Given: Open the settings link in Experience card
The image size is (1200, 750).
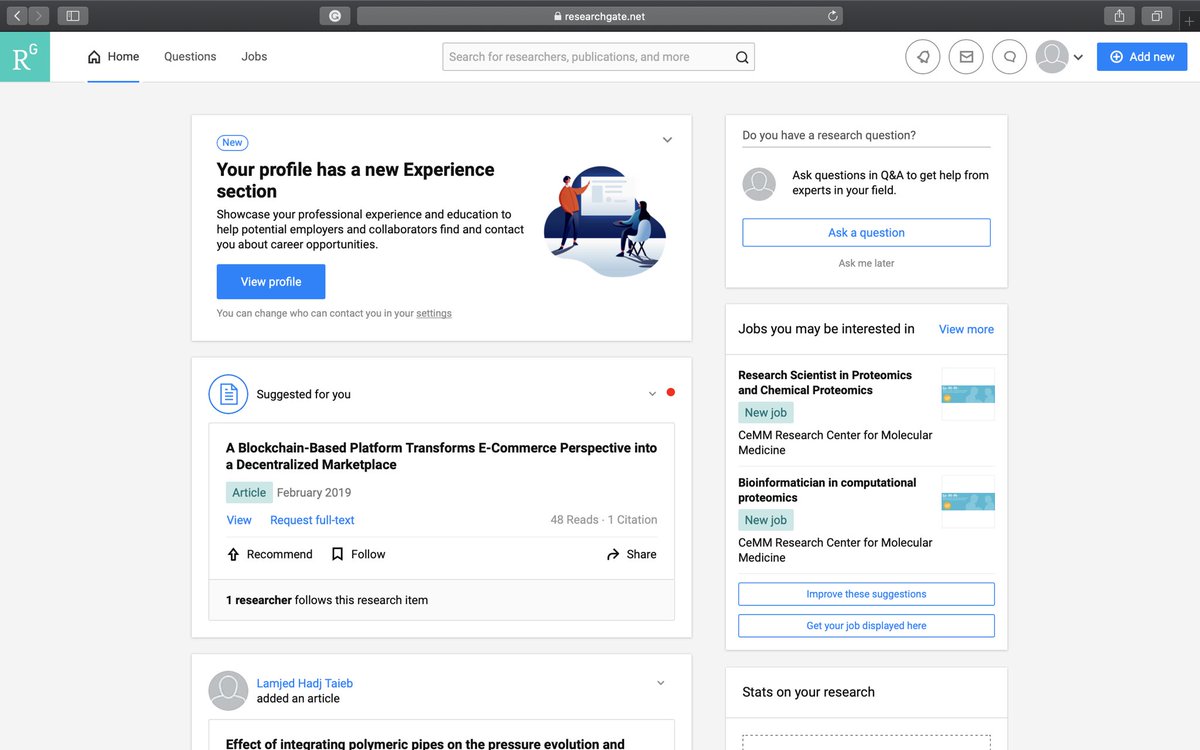Looking at the screenshot, I should click(x=434, y=313).
